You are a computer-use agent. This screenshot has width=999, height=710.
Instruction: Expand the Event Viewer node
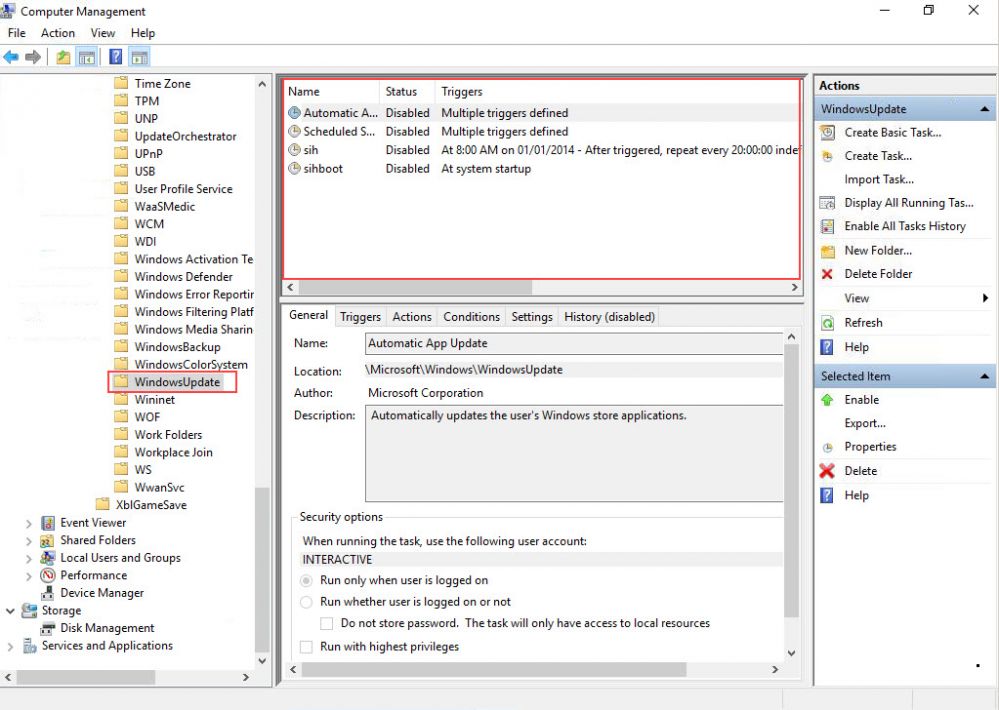tap(27, 522)
